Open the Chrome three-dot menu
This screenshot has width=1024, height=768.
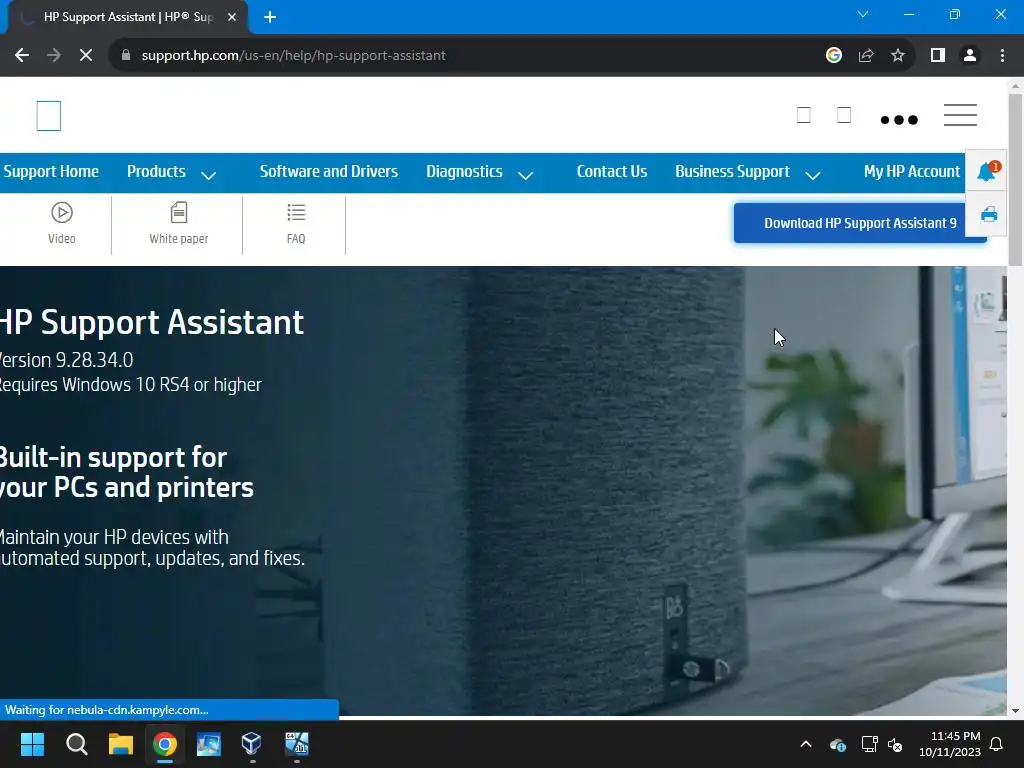[x=1002, y=56]
